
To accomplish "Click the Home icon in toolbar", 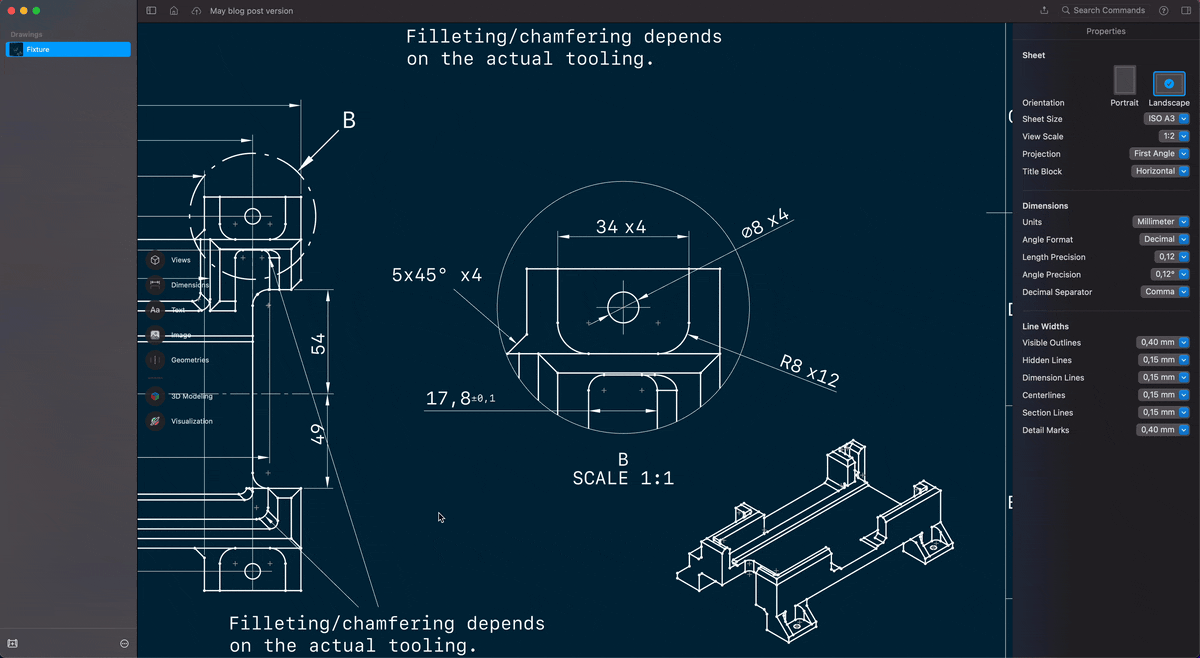I will coord(174,11).
